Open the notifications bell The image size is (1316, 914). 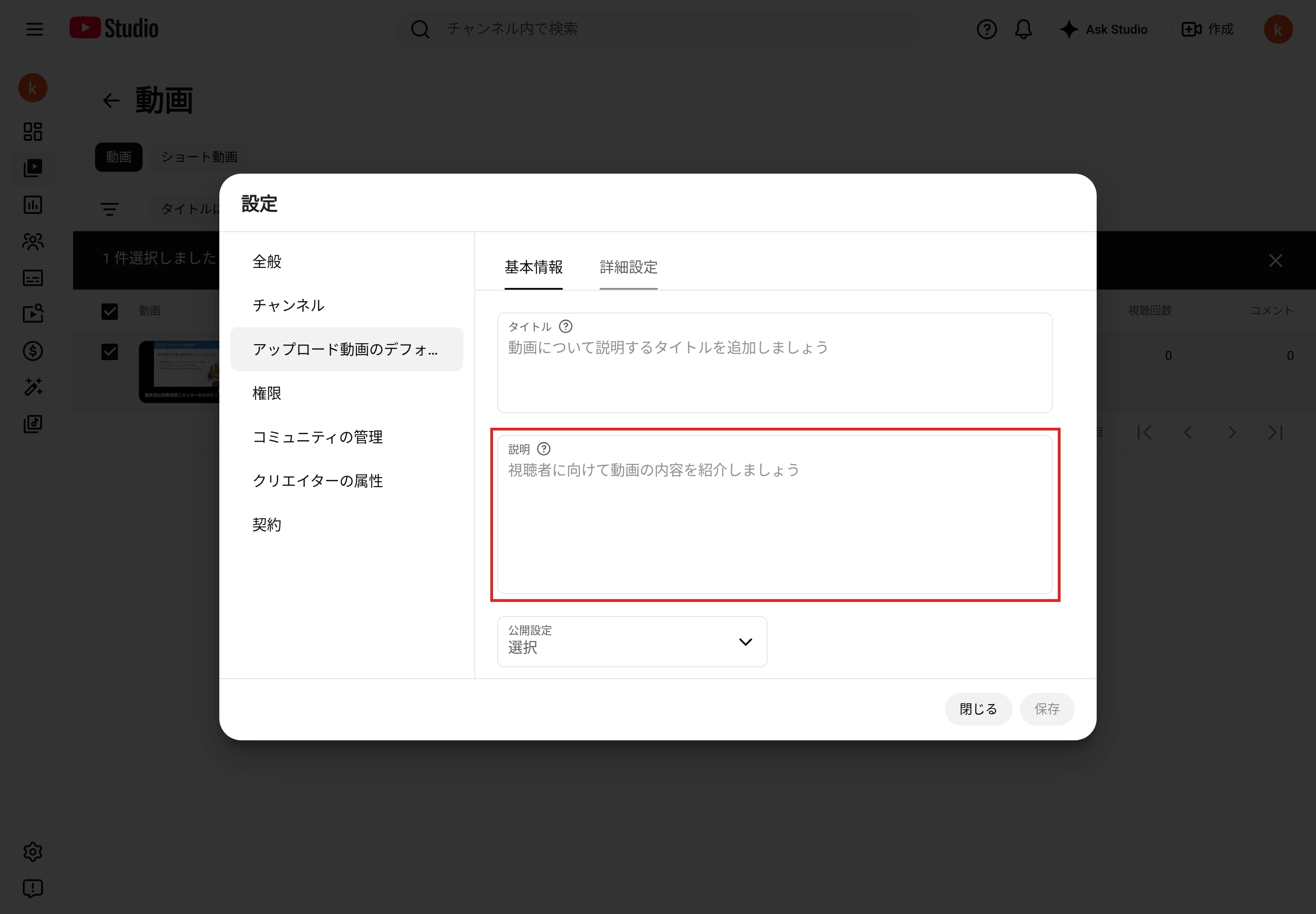click(x=1024, y=29)
